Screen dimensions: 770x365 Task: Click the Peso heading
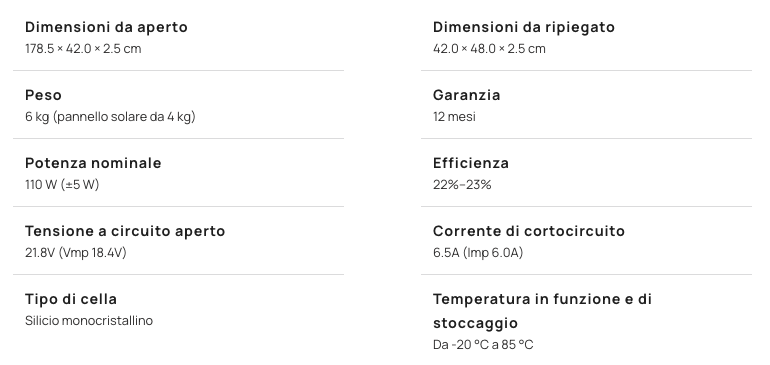pos(43,95)
